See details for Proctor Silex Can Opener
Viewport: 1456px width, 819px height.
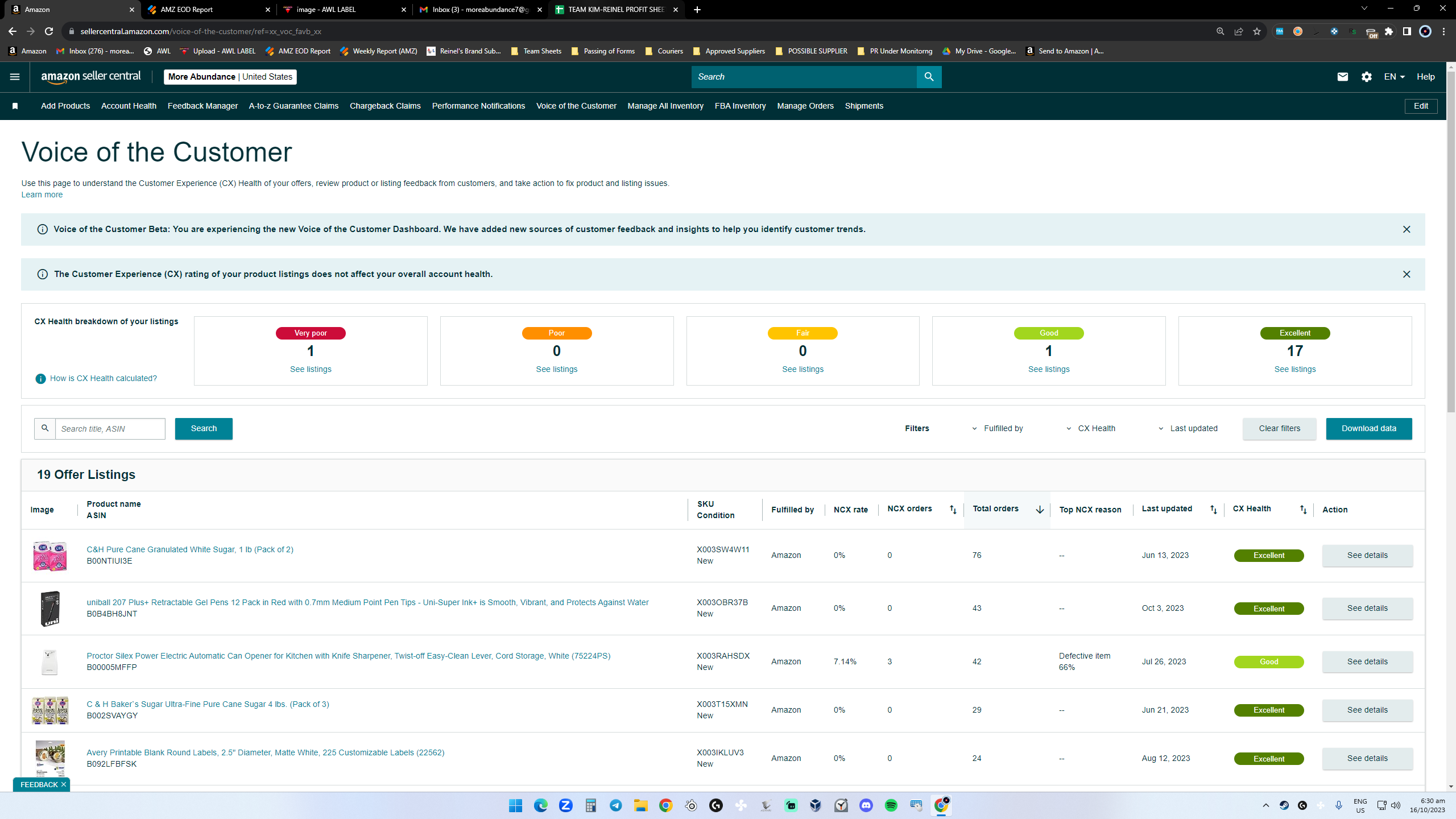tap(1367, 662)
